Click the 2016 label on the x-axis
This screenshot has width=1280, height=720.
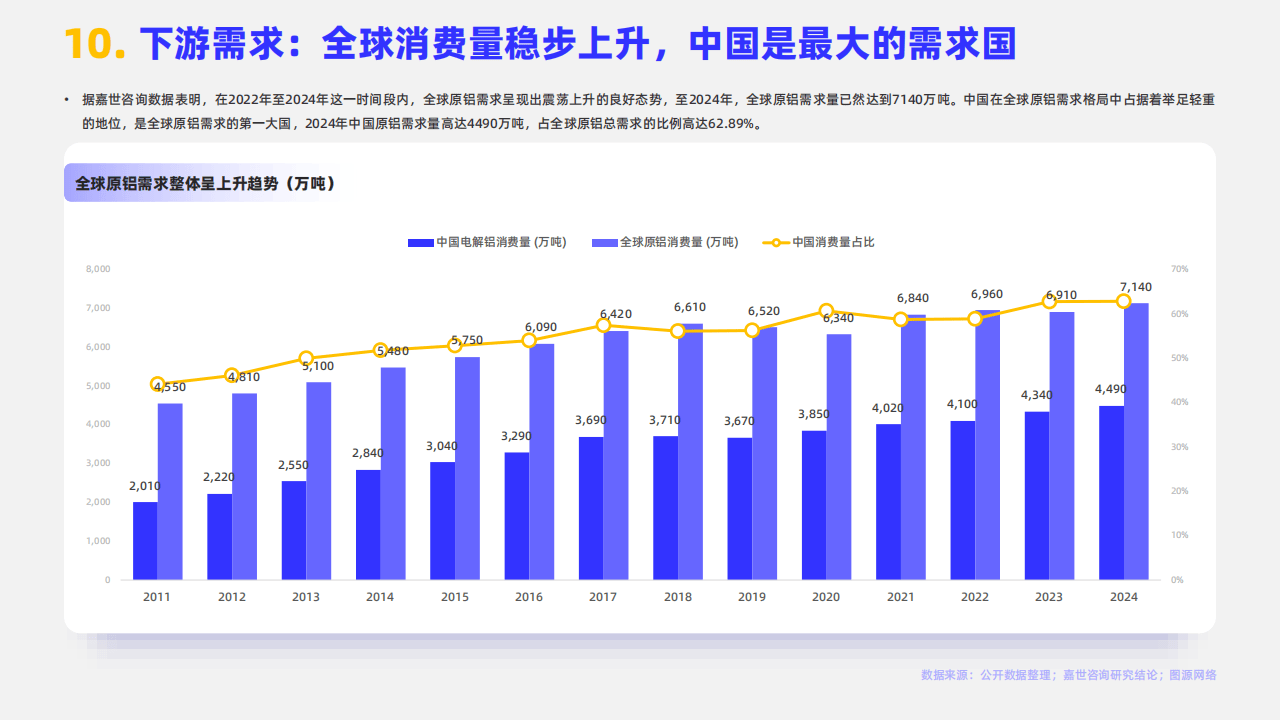coord(529,597)
